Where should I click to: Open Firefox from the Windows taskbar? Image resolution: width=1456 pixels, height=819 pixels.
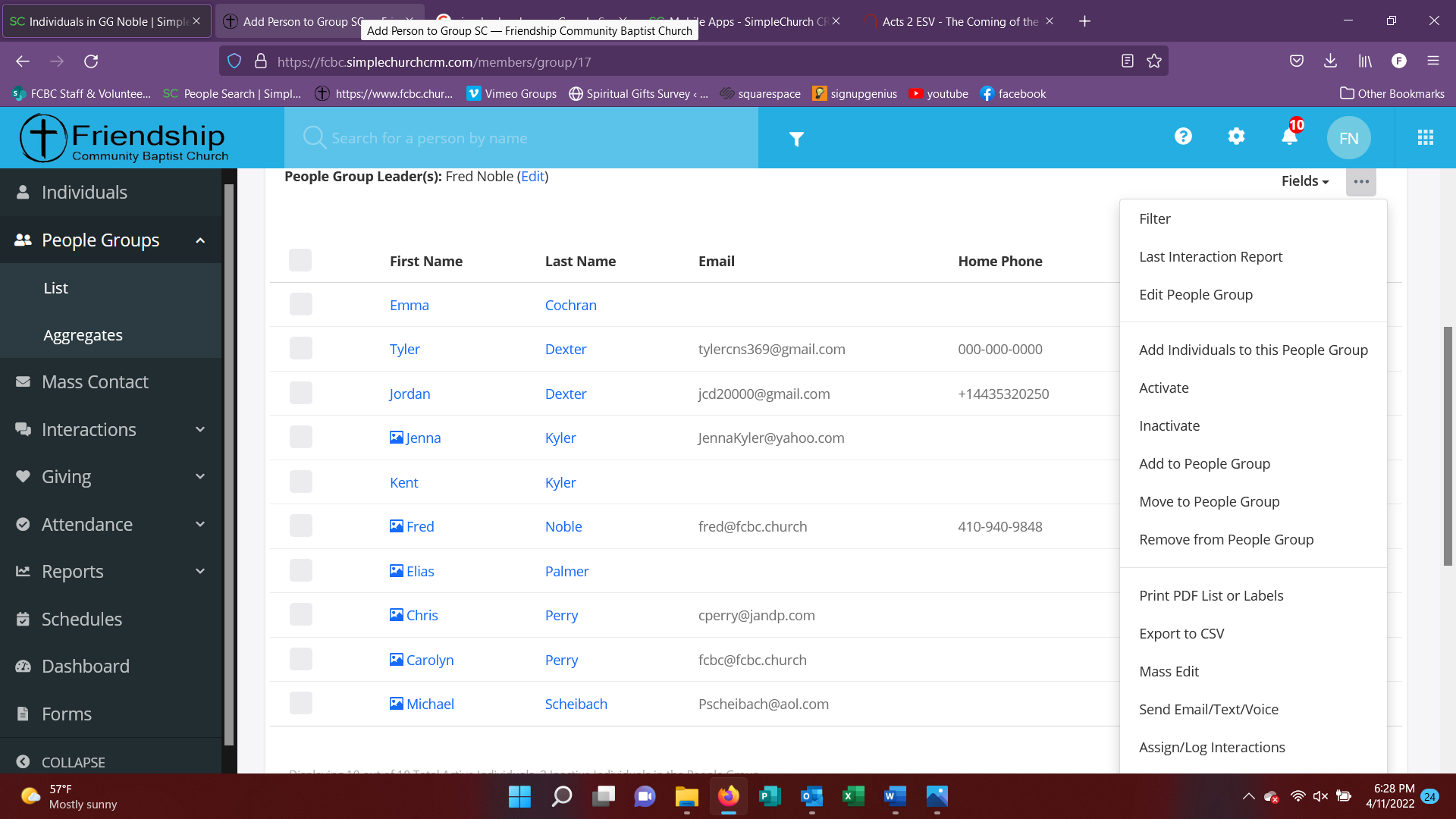pyautogui.click(x=728, y=796)
